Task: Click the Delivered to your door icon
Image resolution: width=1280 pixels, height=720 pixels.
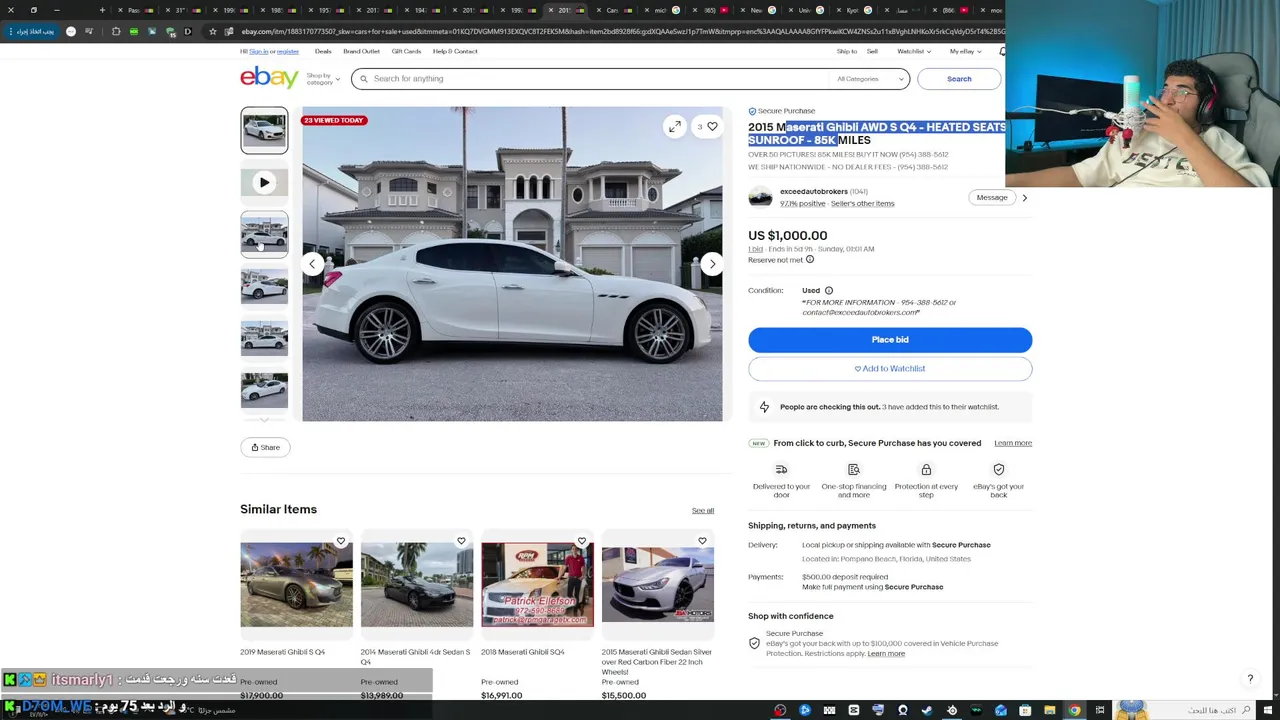Action: tap(781, 470)
